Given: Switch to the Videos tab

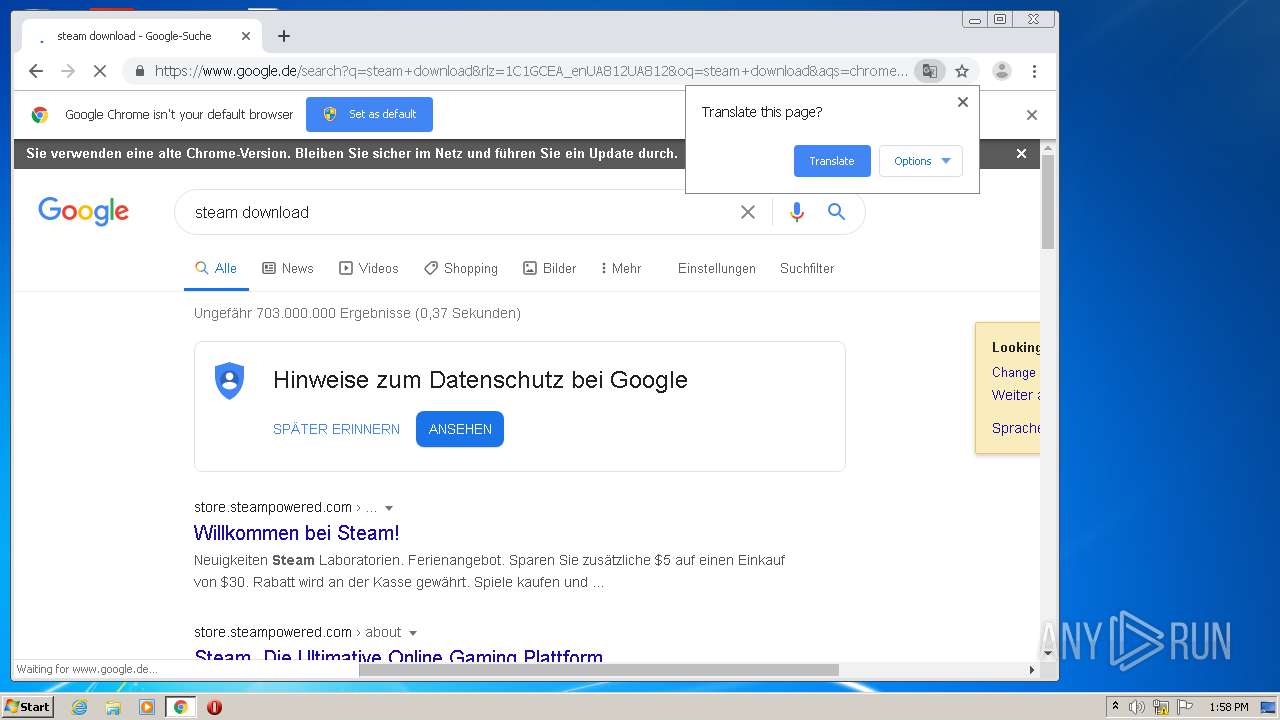Looking at the screenshot, I should tap(369, 268).
